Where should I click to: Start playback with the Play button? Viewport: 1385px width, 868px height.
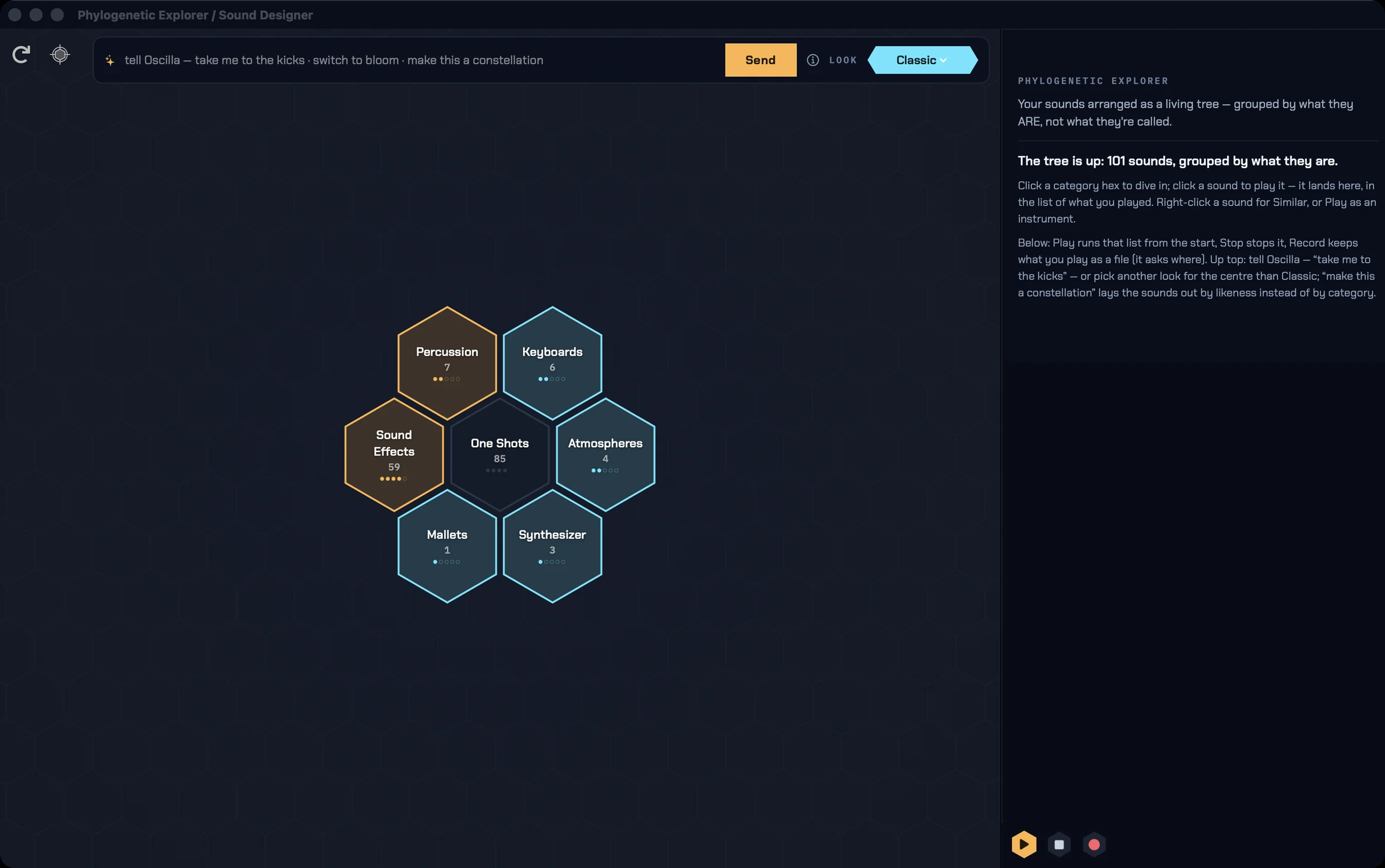pos(1024,844)
